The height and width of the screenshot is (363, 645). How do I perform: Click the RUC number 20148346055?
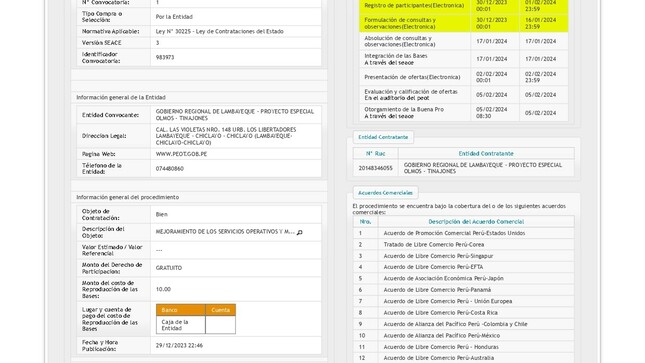pyautogui.click(x=376, y=168)
